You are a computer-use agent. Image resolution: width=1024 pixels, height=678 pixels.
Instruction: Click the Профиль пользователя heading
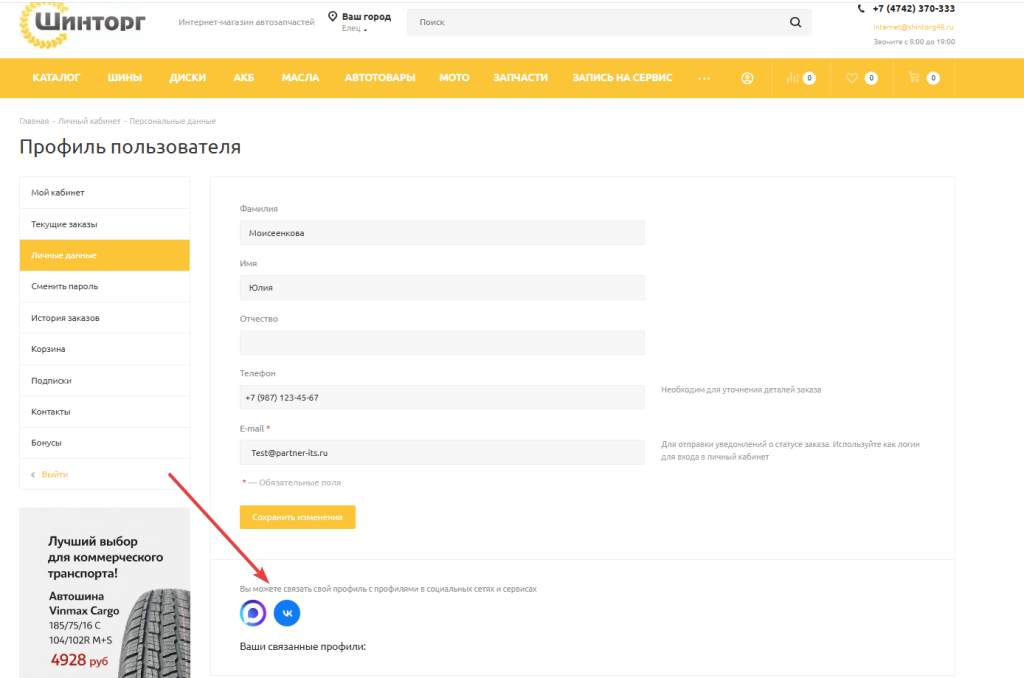(130, 146)
